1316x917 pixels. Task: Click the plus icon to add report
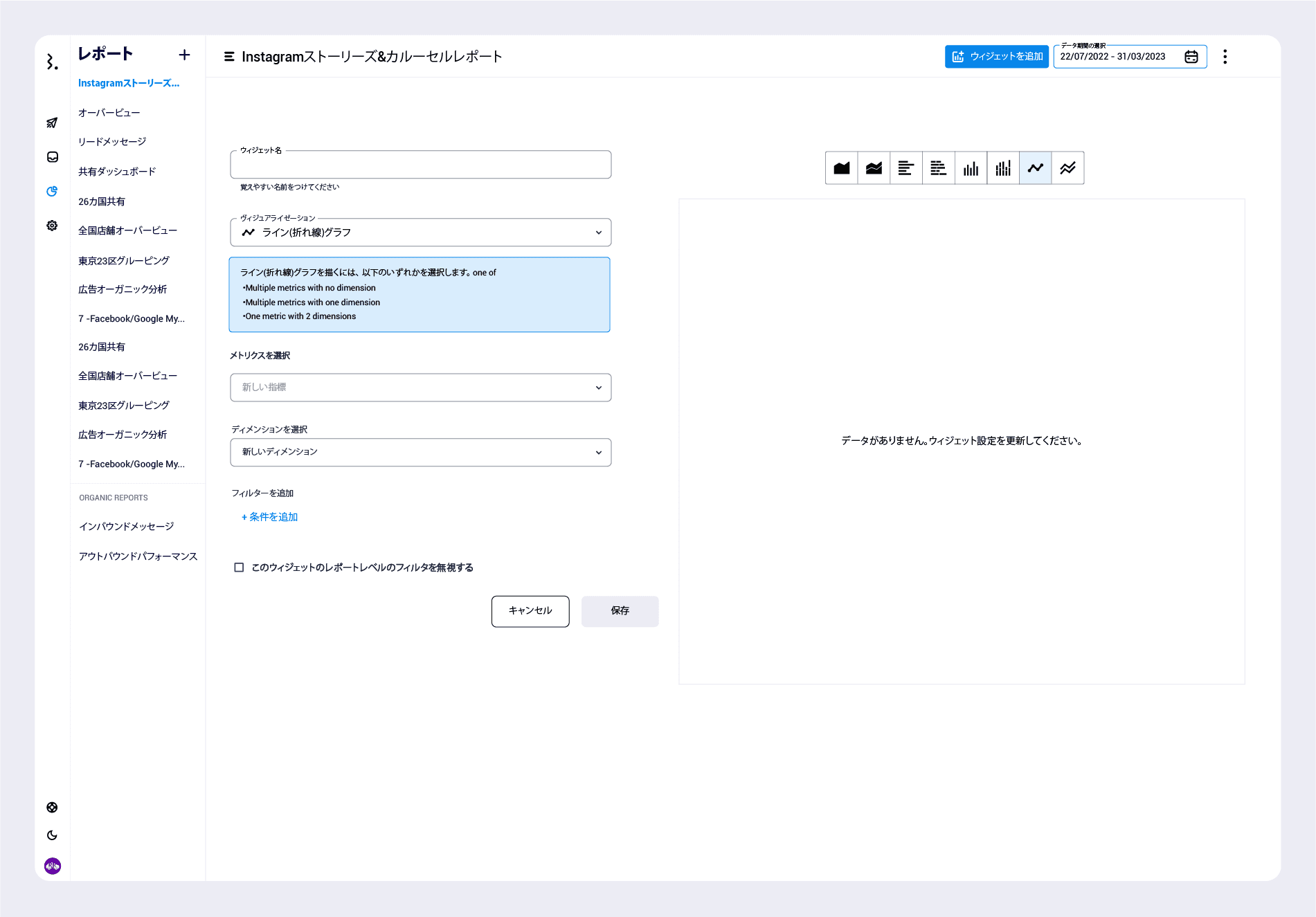point(184,55)
